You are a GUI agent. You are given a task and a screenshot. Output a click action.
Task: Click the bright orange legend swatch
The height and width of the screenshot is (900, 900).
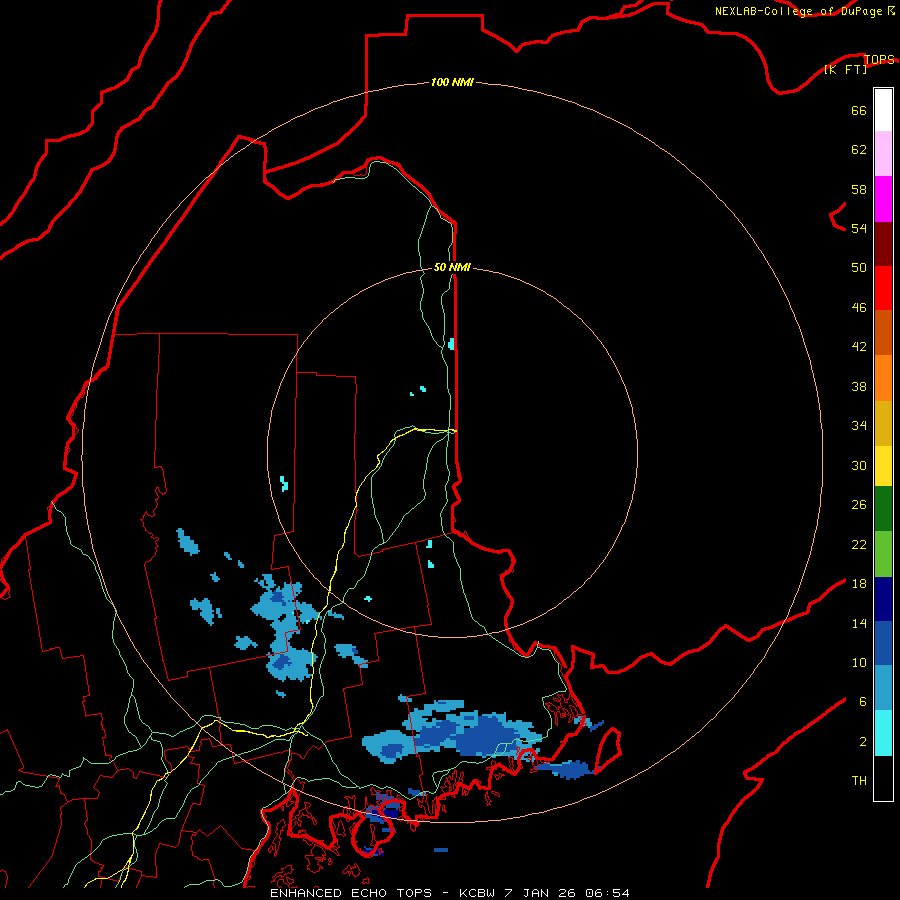[883, 378]
